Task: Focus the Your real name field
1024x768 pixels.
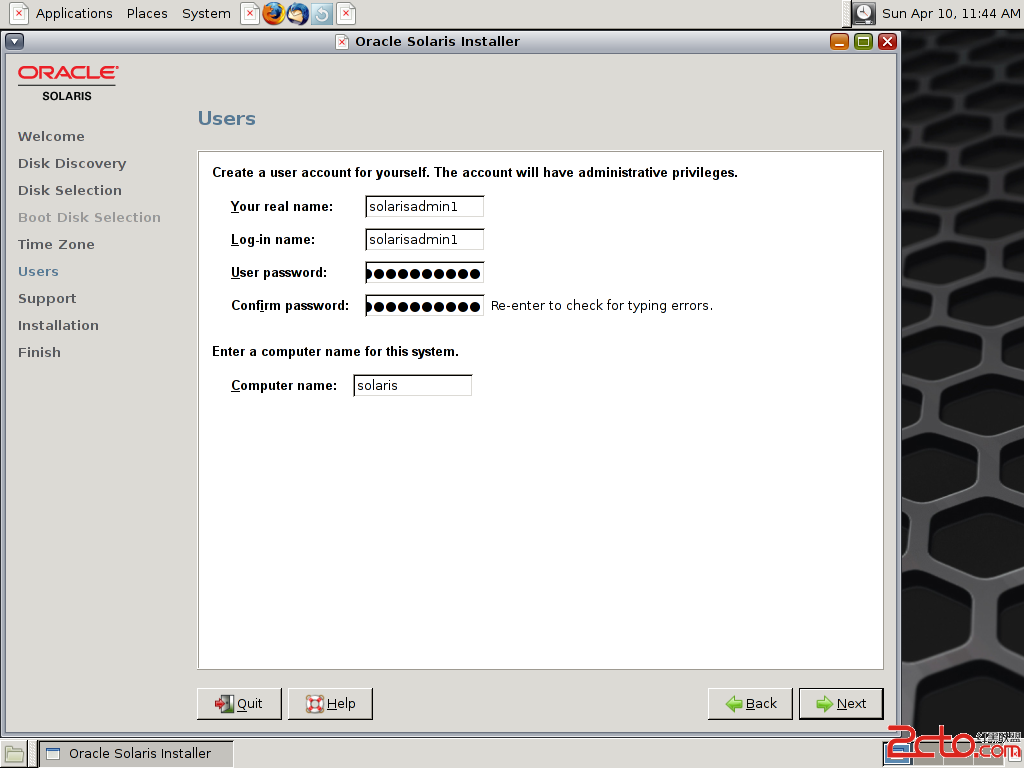Action: [x=424, y=206]
